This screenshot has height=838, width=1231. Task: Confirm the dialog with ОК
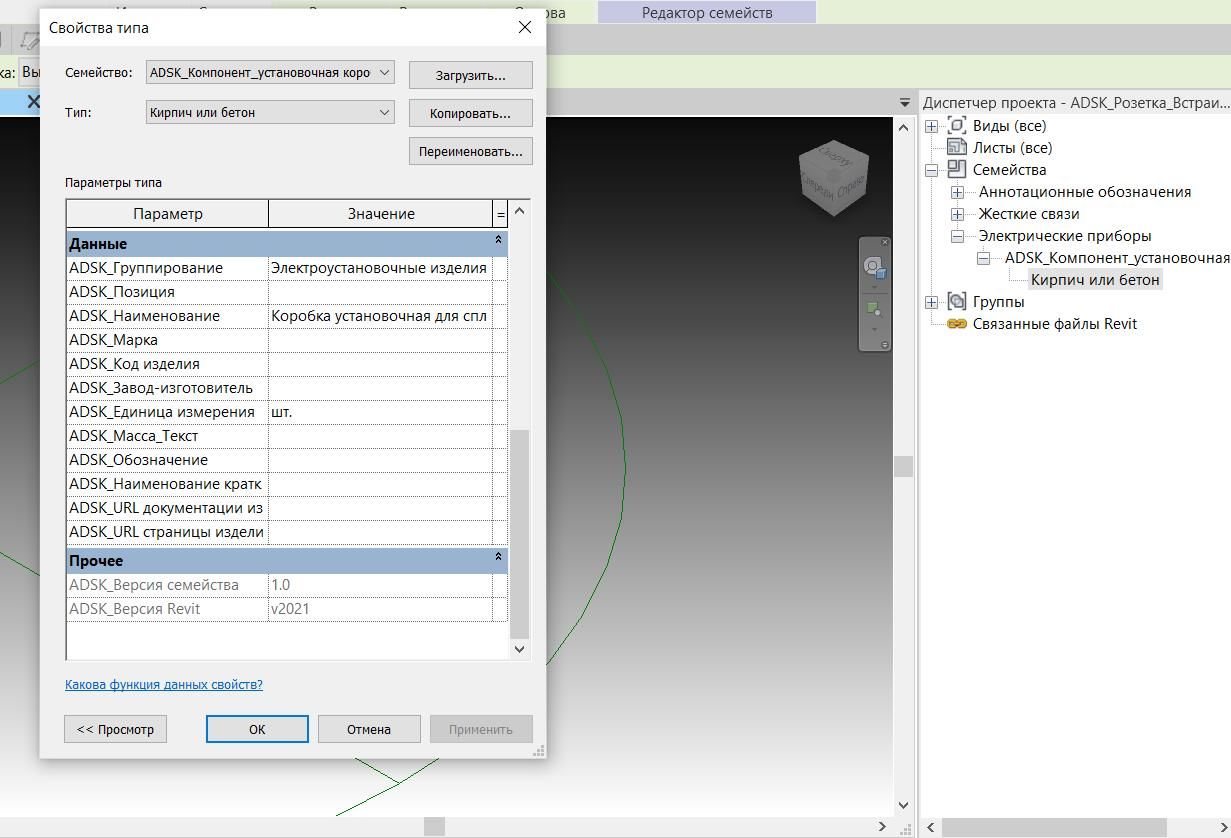pos(257,729)
